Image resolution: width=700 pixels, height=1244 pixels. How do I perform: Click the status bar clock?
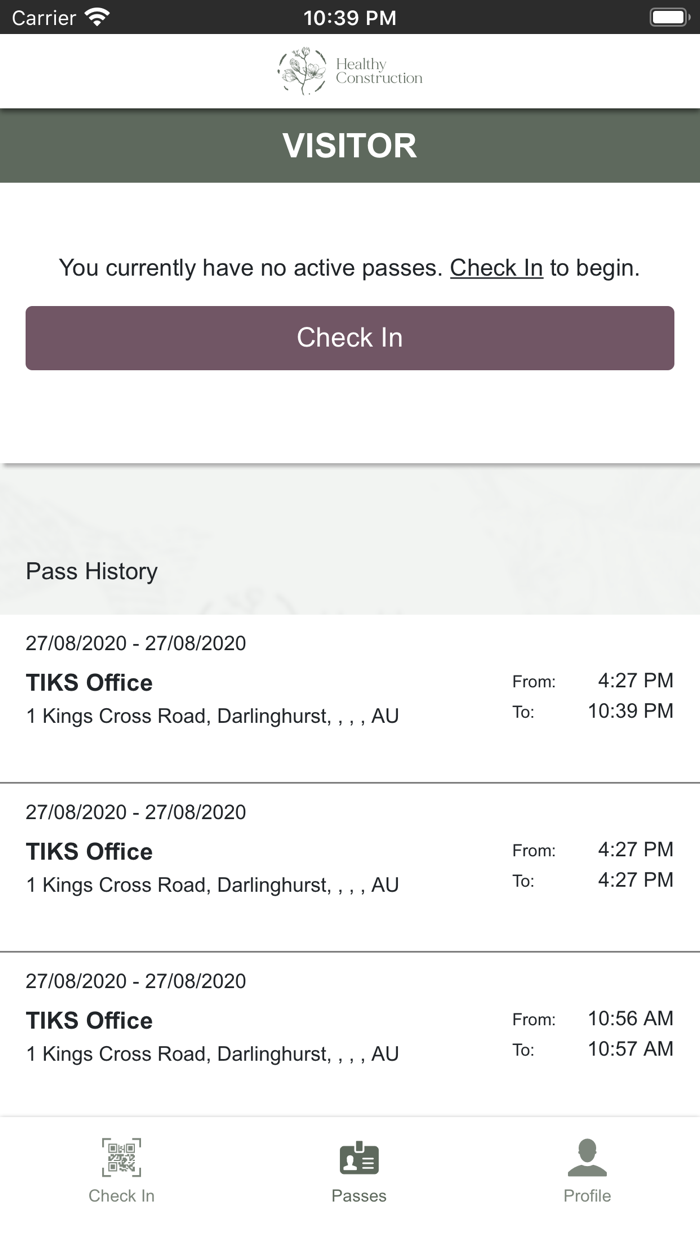(x=349, y=17)
